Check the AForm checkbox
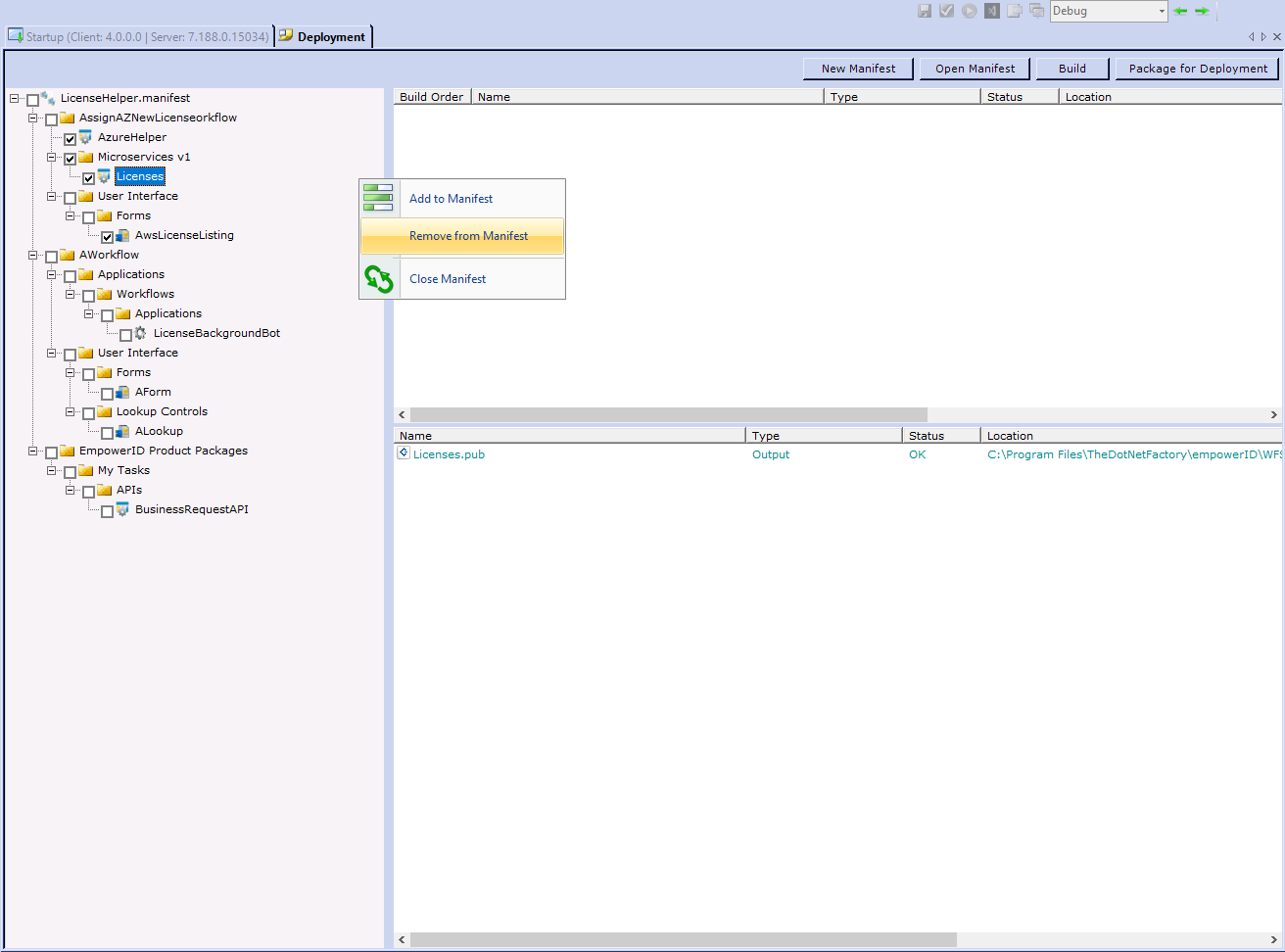This screenshot has width=1285, height=952. pyautogui.click(x=108, y=392)
